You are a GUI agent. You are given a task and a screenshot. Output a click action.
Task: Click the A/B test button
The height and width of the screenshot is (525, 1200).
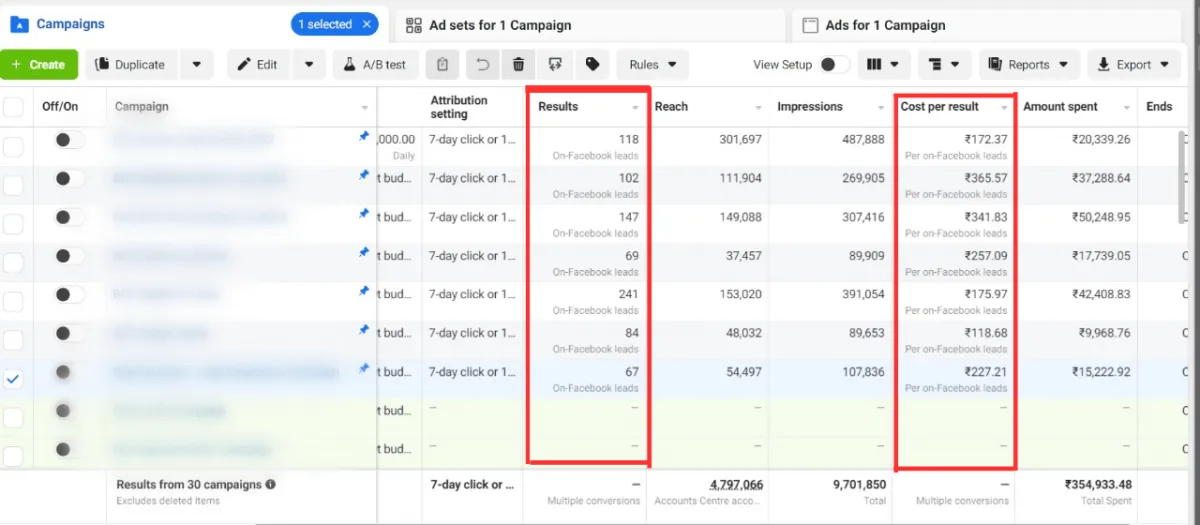(x=375, y=65)
